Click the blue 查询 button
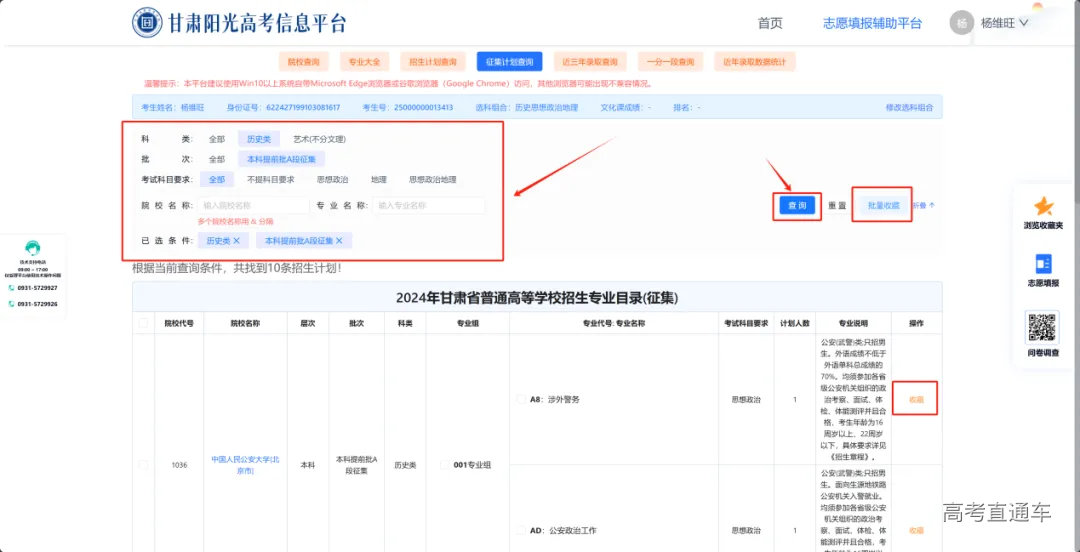This screenshot has width=1080, height=552. click(x=797, y=205)
